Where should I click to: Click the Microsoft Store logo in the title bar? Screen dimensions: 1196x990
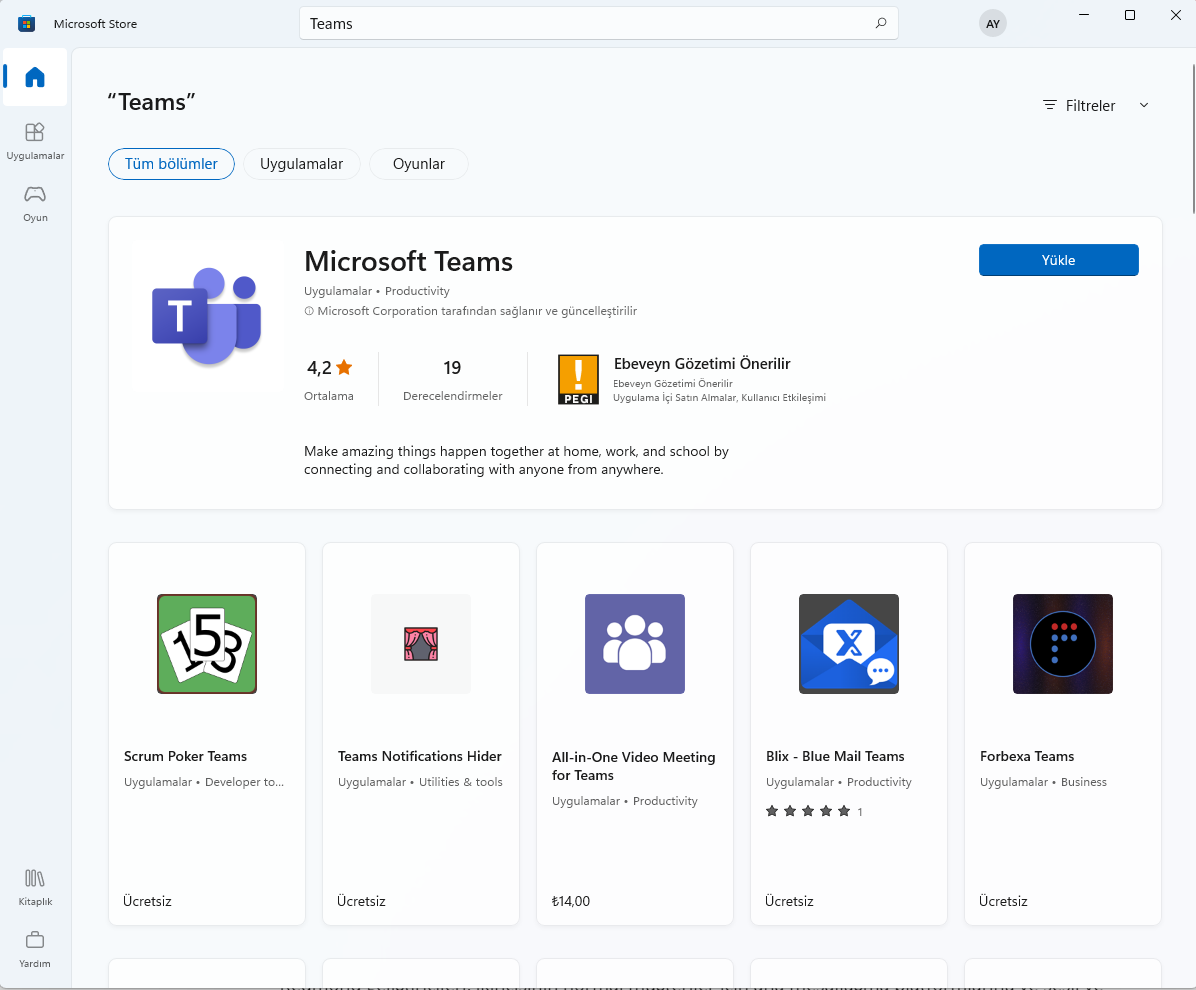click(x=26, y=22)
